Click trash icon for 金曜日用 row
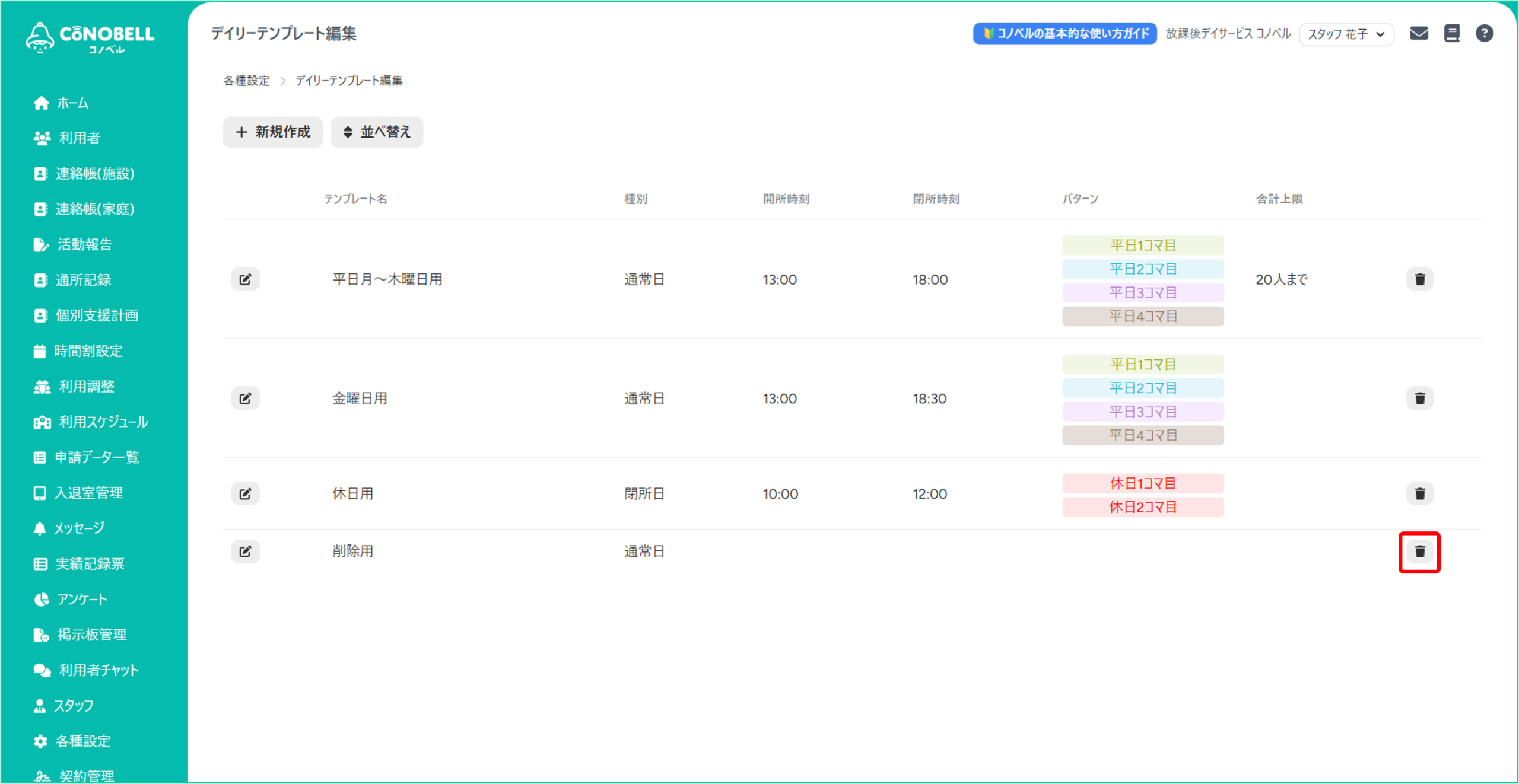Screen dimensions: 1519x784 pyautogui.click(x=1419, y=399)
